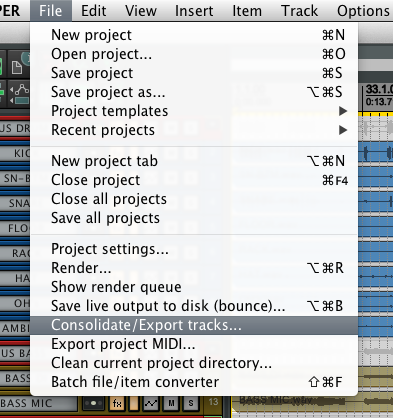The width and height of the screenshot is (393, 418).
Task: Click the BASS MIC envelope/automation icon
Action: 151,404
